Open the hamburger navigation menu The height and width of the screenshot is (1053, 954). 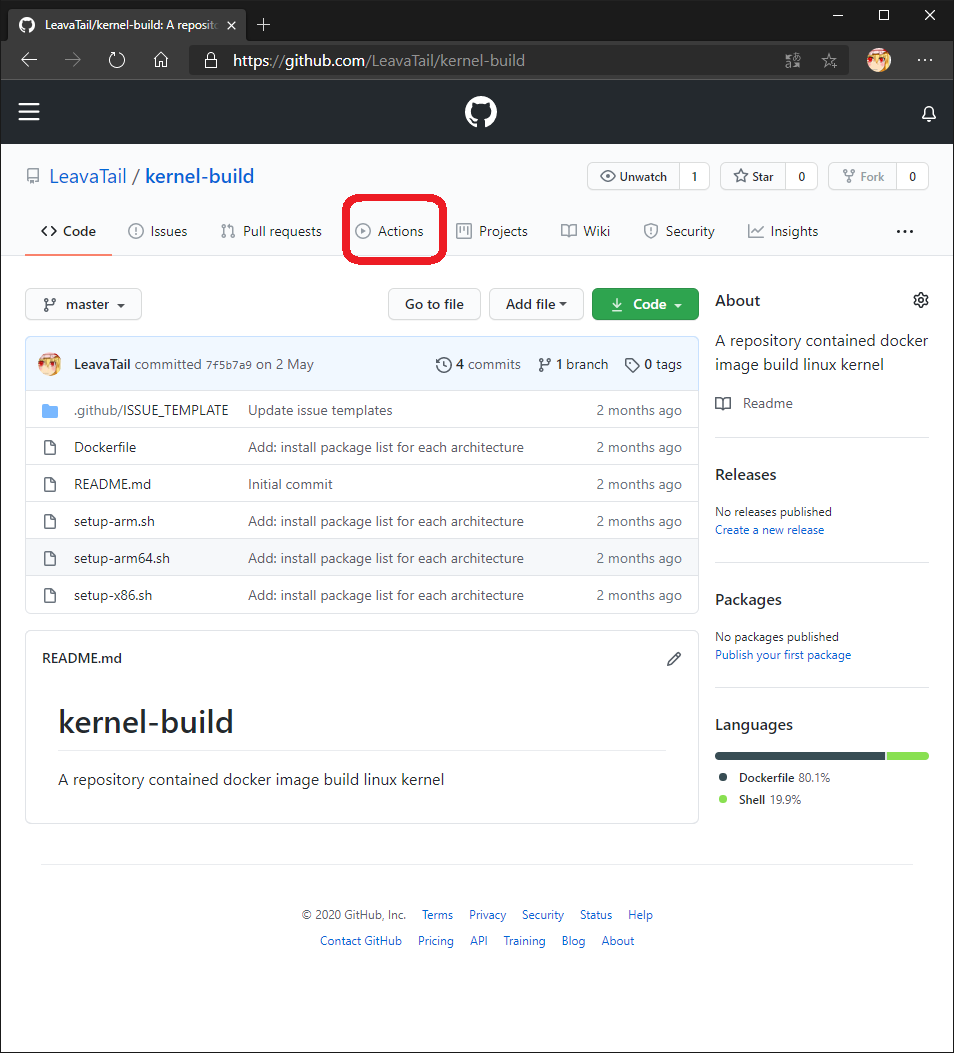[29, 111]
